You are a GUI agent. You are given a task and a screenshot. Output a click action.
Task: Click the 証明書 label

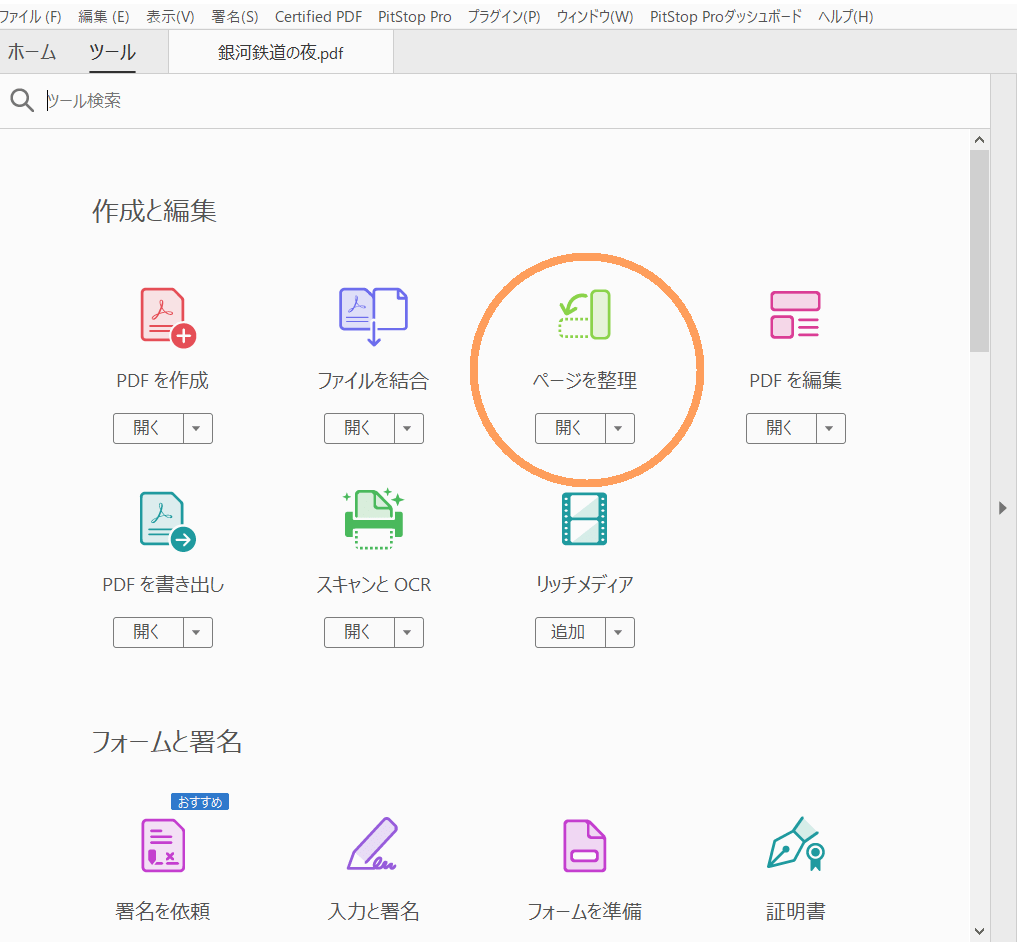point(796,912)
